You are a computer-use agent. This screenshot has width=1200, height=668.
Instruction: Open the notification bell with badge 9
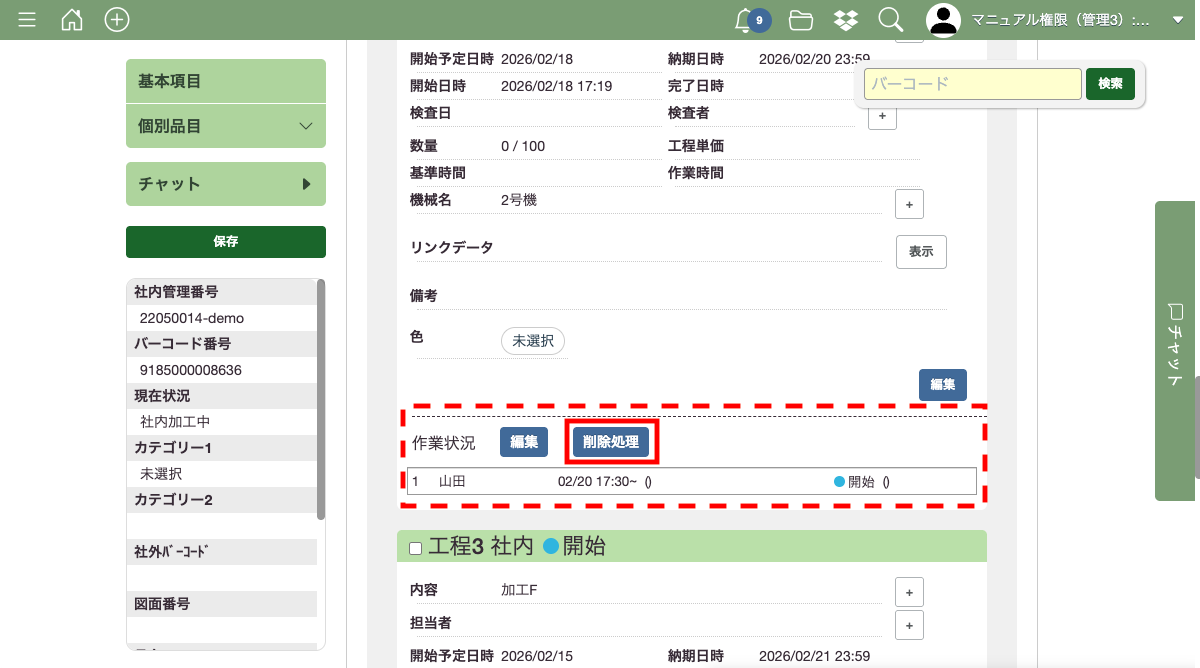pyautogui.click(x=746, y=20)
